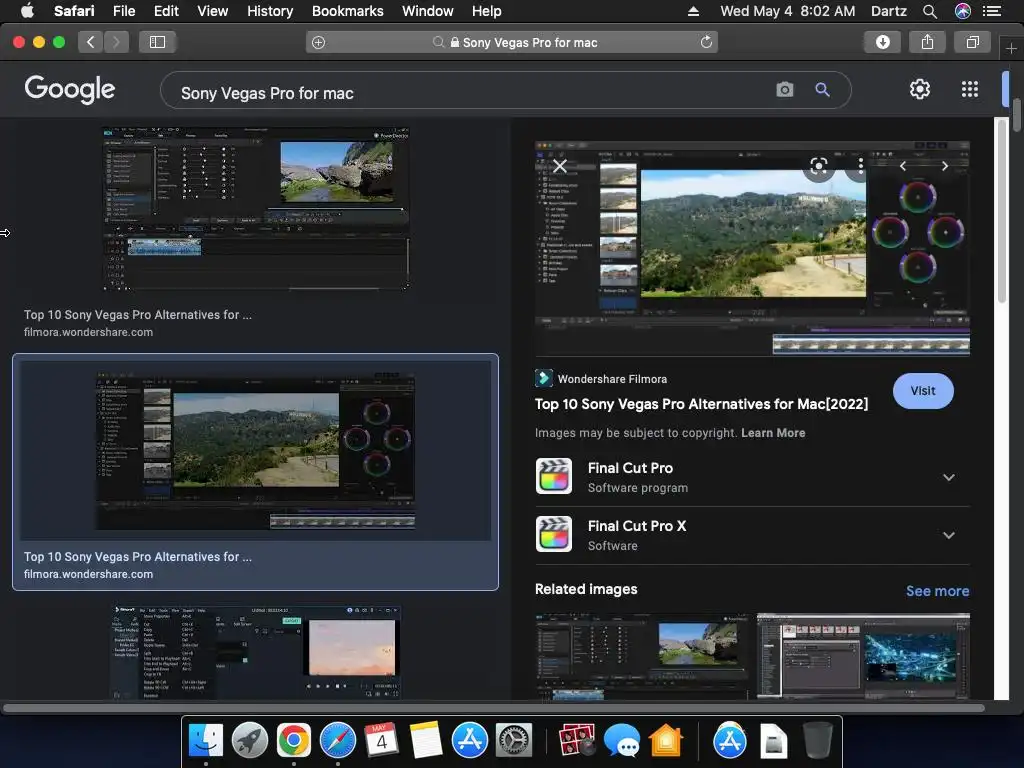The width and height of the screenshot is (1024, 768).
Task: Open Calendar from the Dock
Action: point(381,741)
